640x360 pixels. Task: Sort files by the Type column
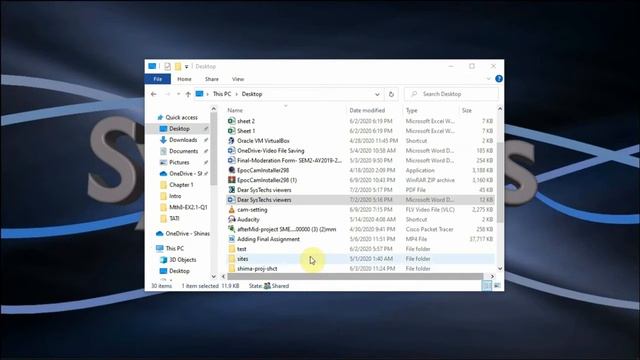pyautogui.click(x=411, y=110)
